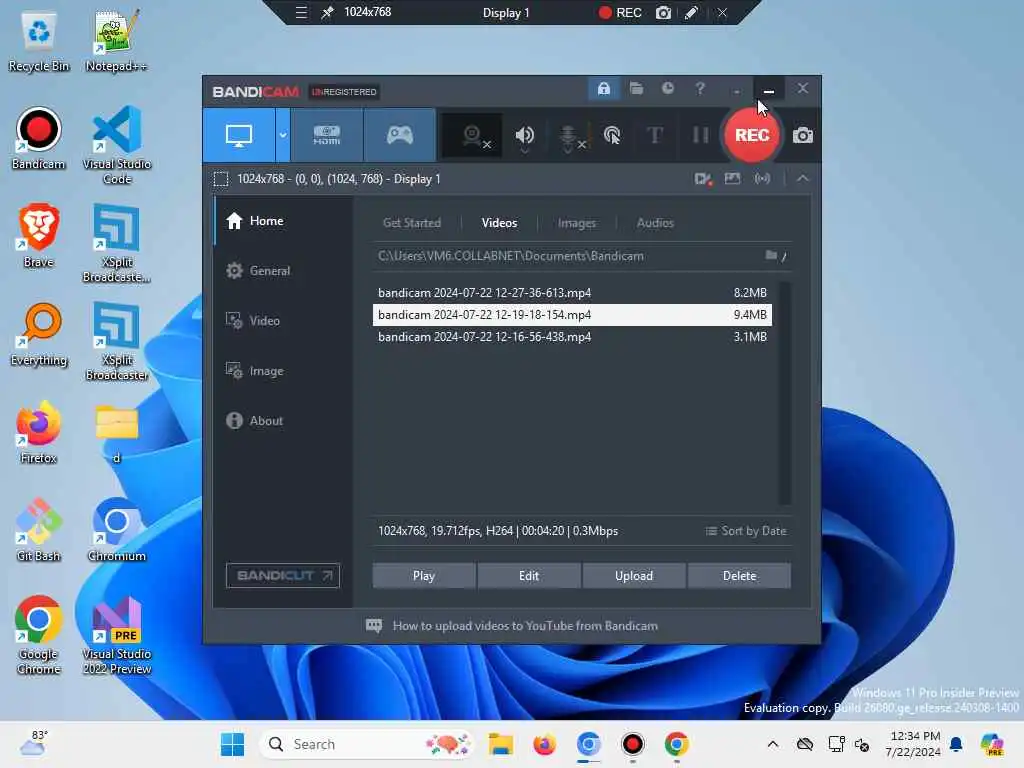Collapse the Bandicam panel with chevron
Screen dimensions: 1024x768
click(803, 178)
